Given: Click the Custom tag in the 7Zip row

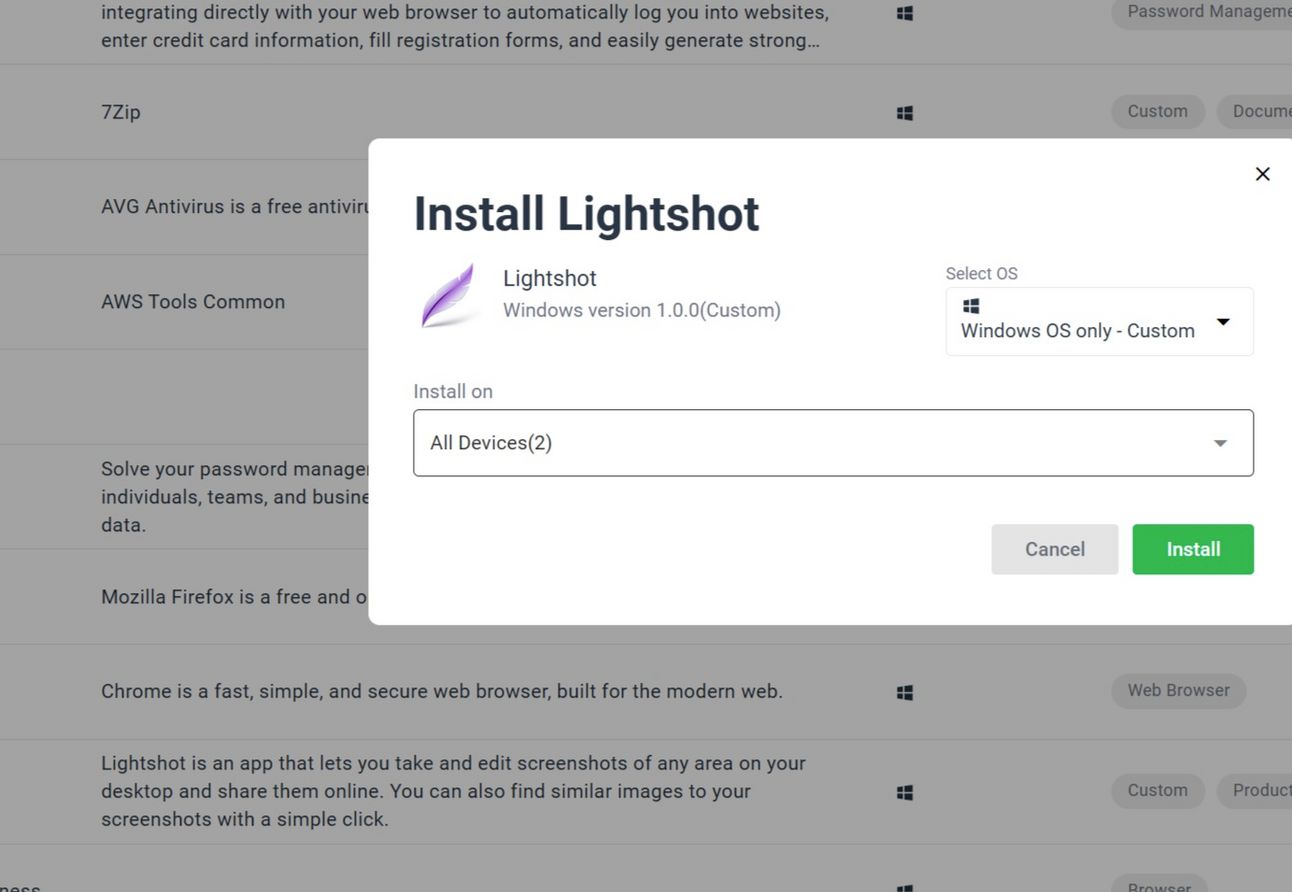Looking at the screenshot, I should 1158,111.
